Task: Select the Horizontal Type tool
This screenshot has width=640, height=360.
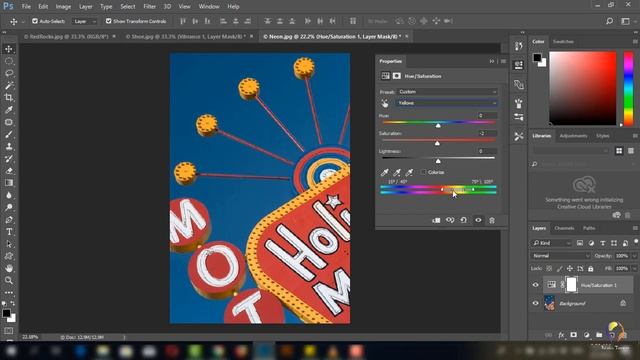Action: click(9, 232)
